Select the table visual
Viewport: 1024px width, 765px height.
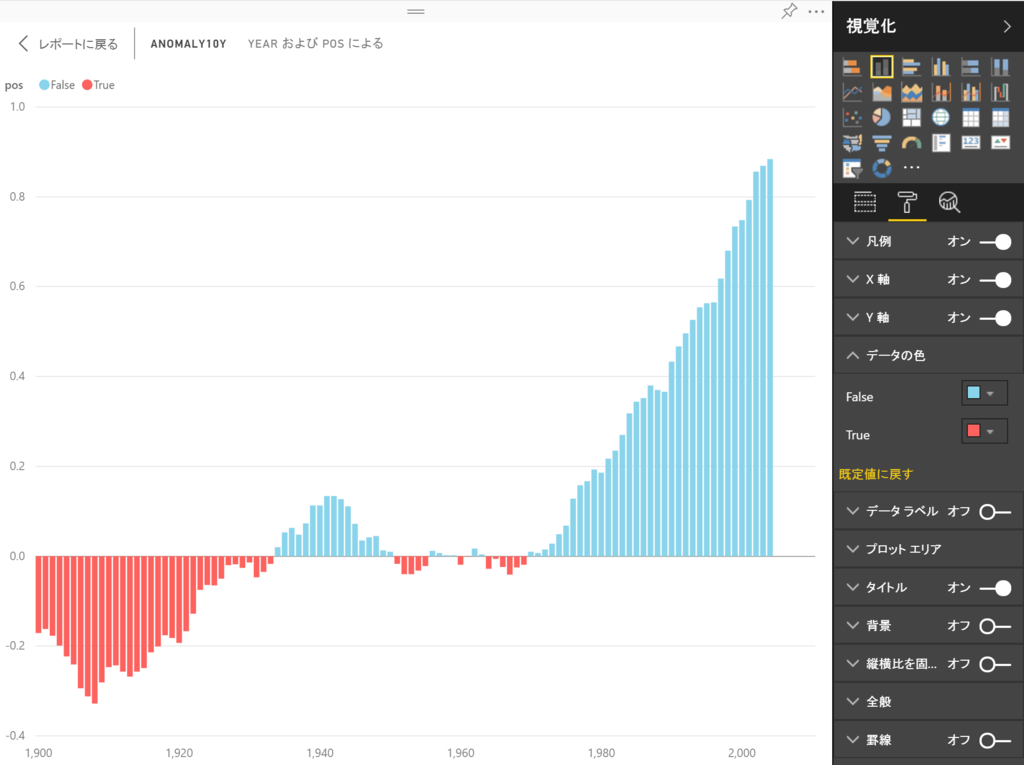970,118
